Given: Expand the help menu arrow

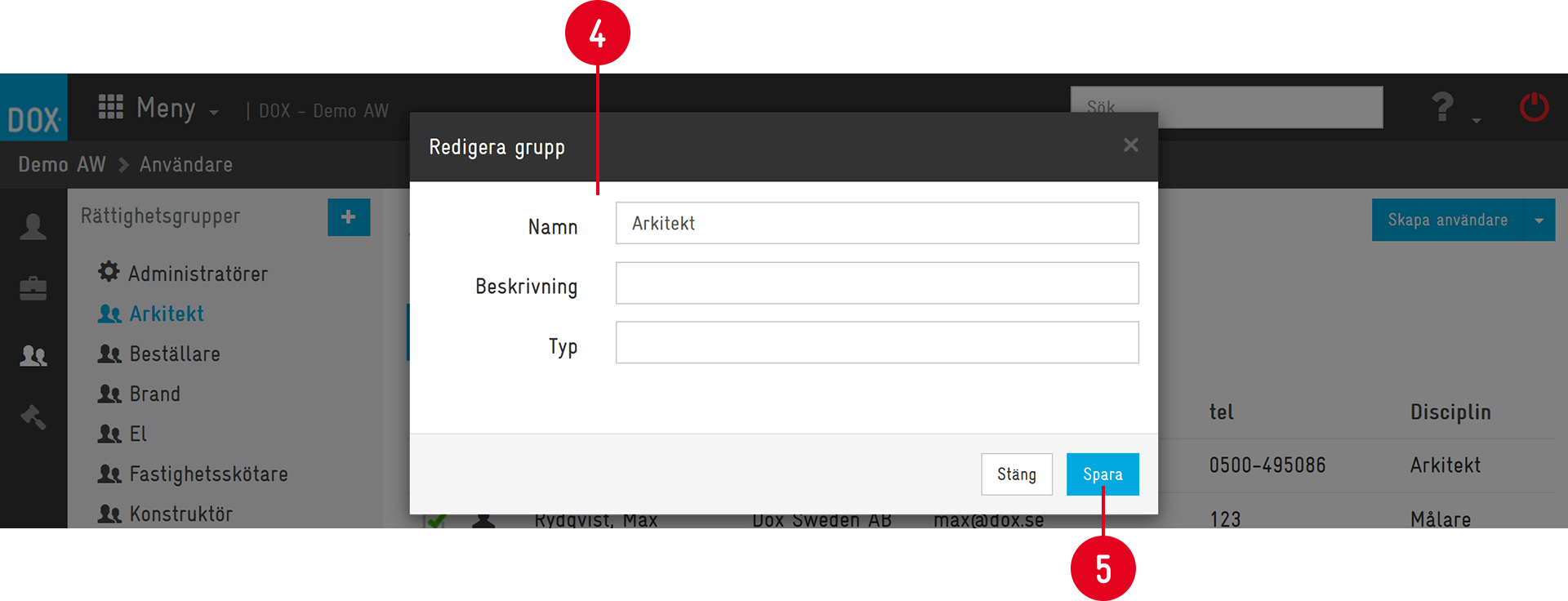Looking at the screenshot, I should coord(1477,121).
